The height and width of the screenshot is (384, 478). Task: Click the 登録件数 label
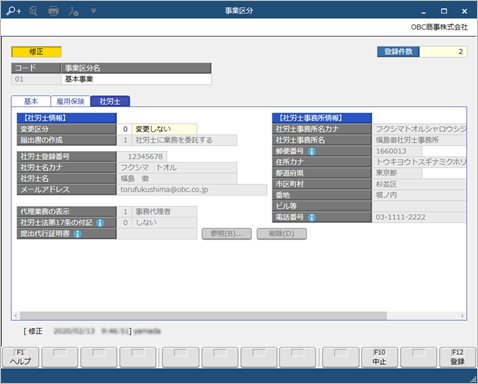pos(398,52)
